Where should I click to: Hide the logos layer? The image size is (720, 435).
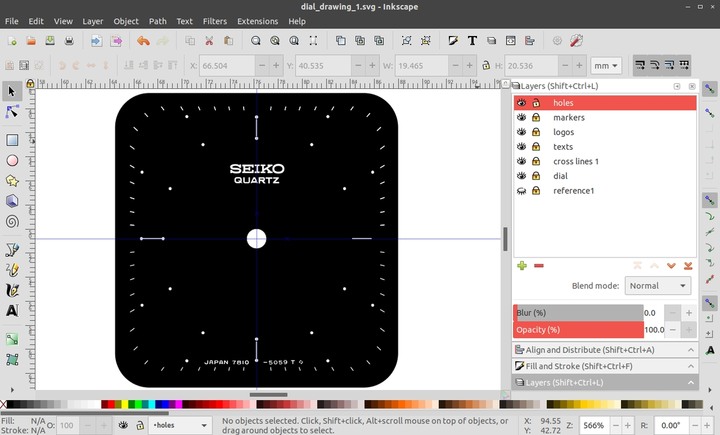coord(521,132)
